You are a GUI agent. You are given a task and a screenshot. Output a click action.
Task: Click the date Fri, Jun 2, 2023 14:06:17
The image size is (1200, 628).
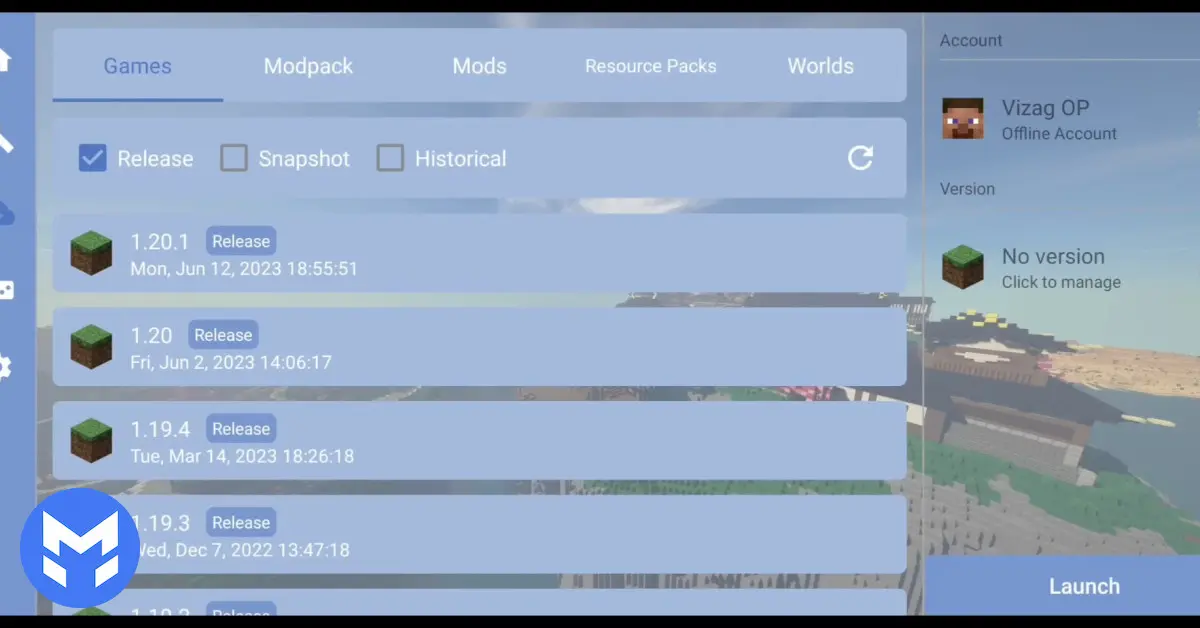pos(231,363)
